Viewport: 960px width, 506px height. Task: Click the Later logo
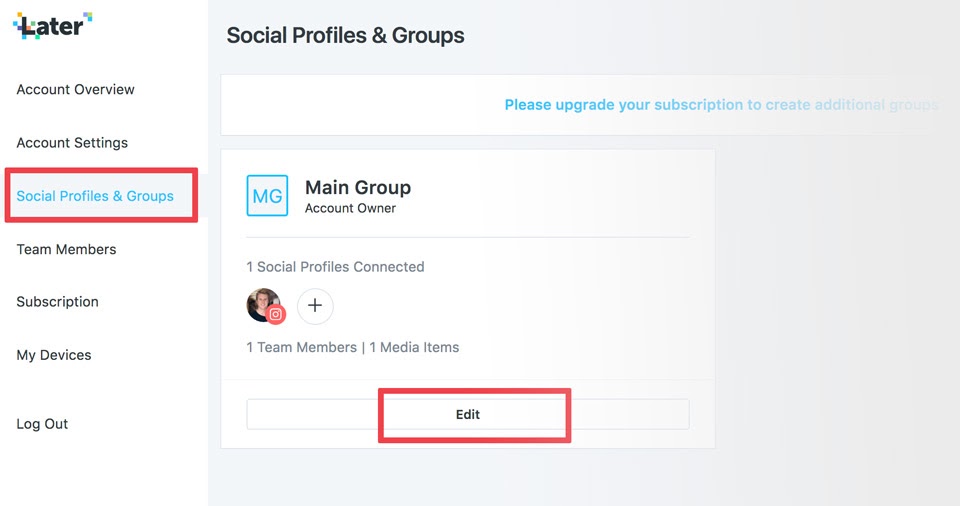(53, 25)
